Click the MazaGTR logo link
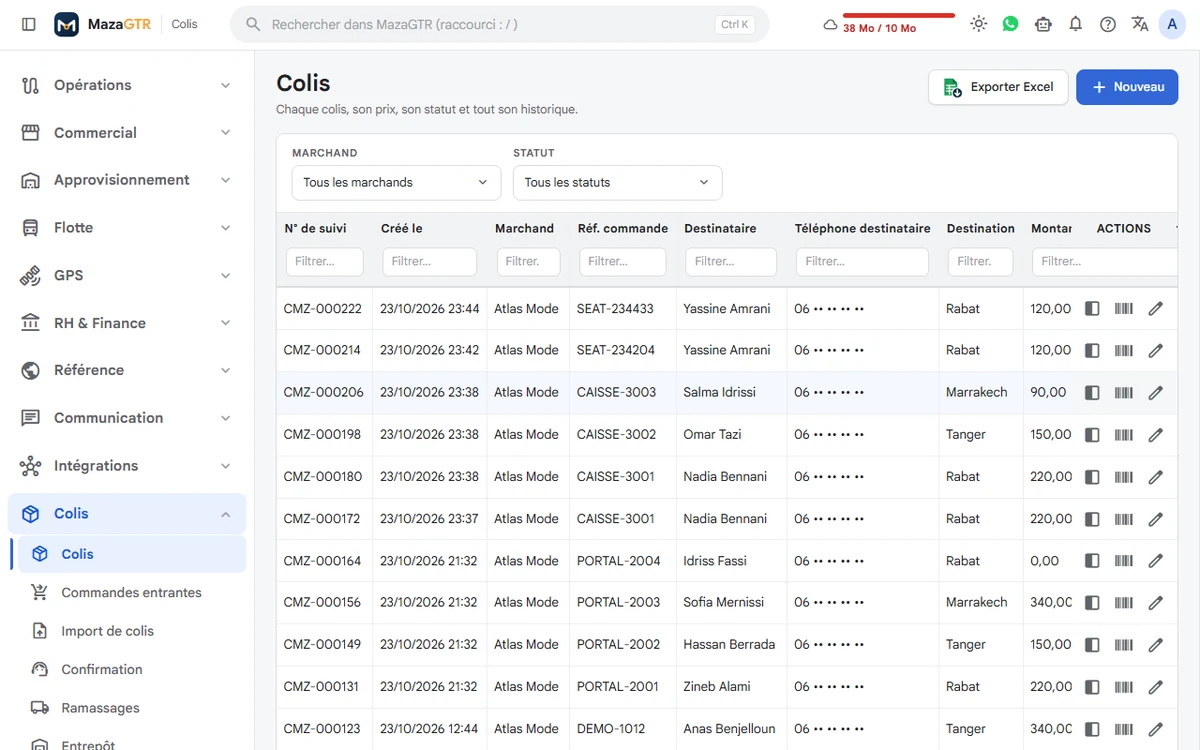The image size is (1200, 750). click(102, 24)
